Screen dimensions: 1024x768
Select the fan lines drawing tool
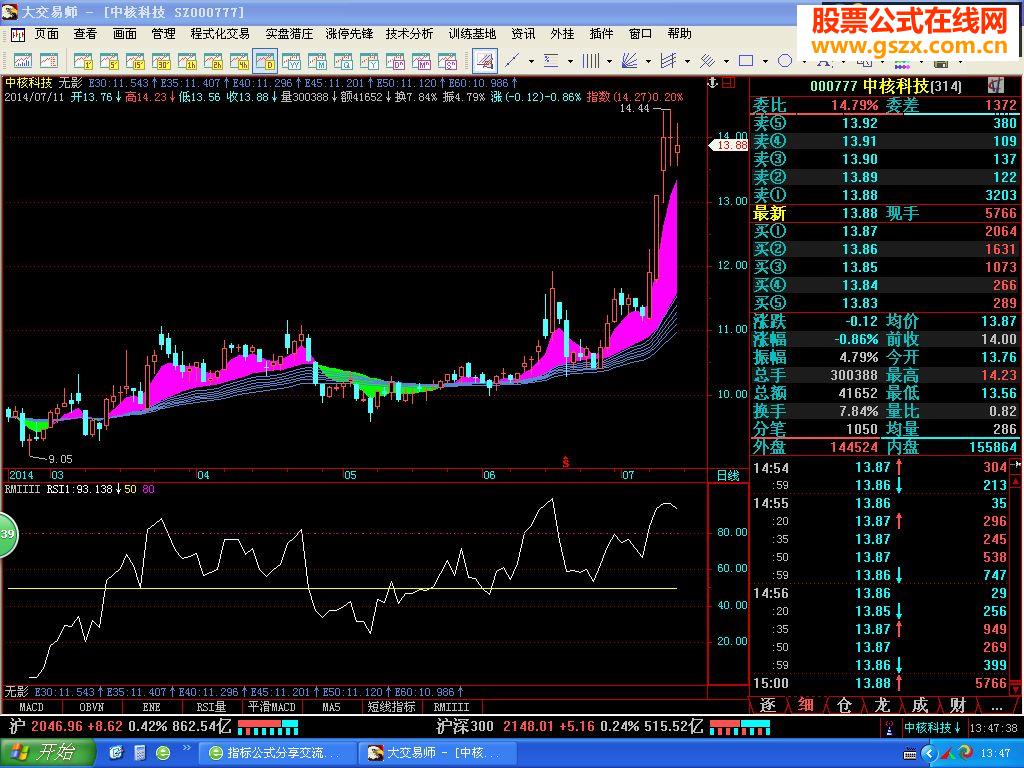click(630, 61)
